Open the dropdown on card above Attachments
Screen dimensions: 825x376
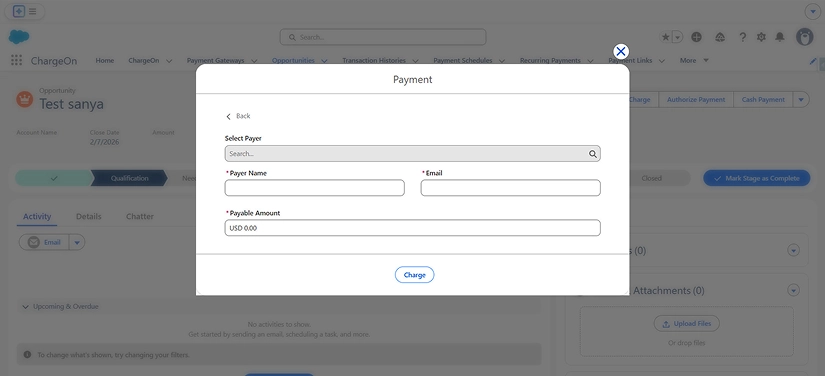coord(793,250)
